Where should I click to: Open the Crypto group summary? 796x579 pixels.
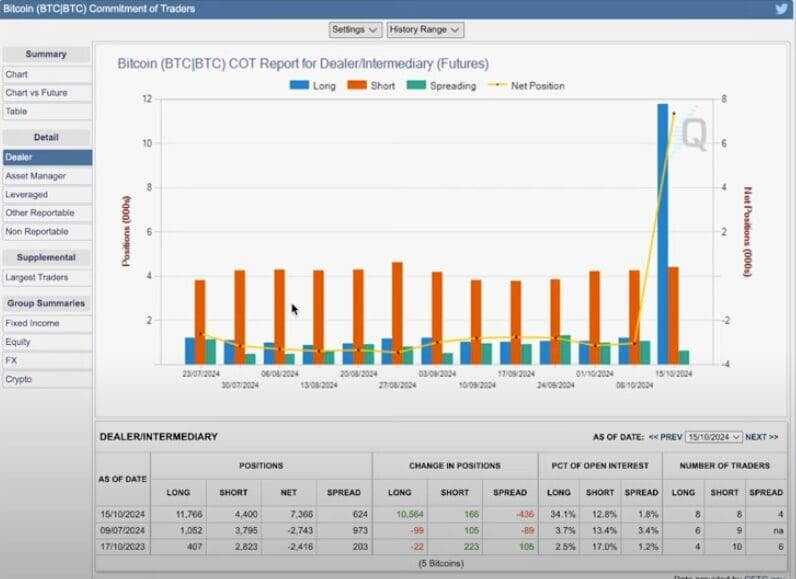pos(47,379)
